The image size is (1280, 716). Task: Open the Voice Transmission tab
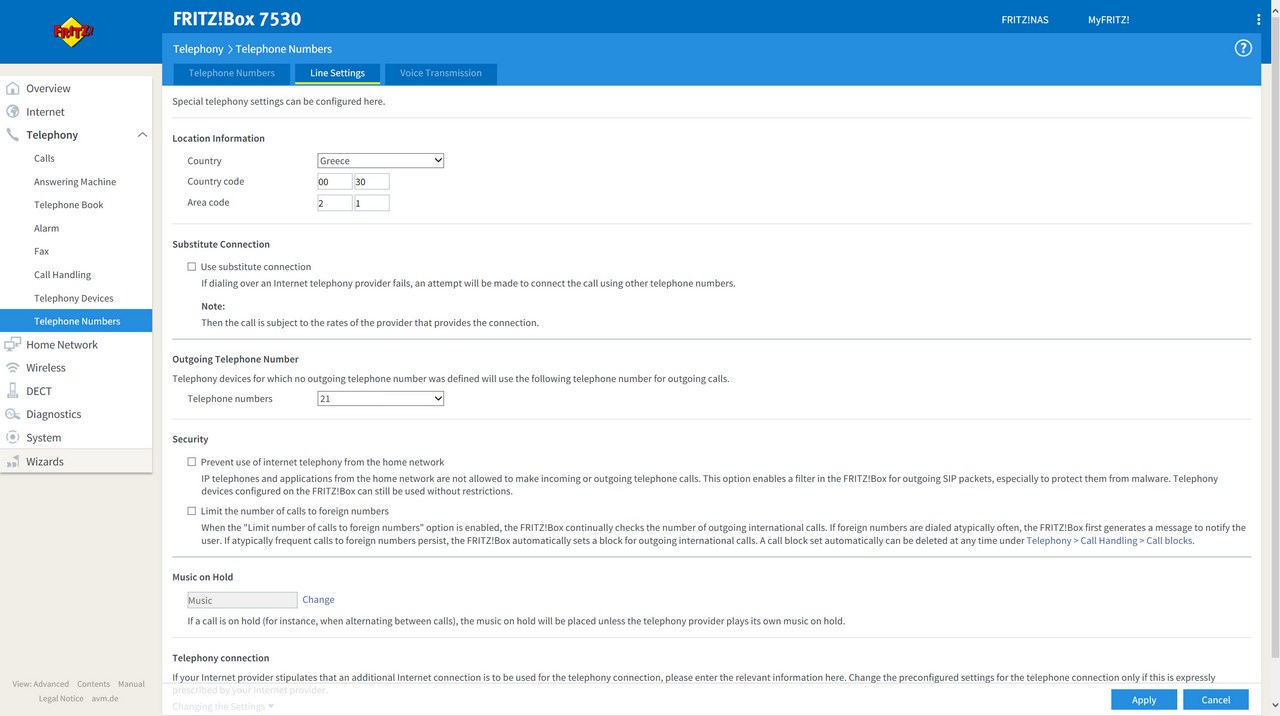[x=441, y=73]
